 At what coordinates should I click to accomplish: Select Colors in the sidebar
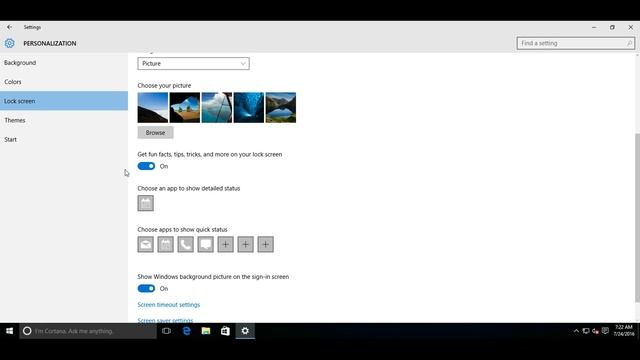point(64,82)
